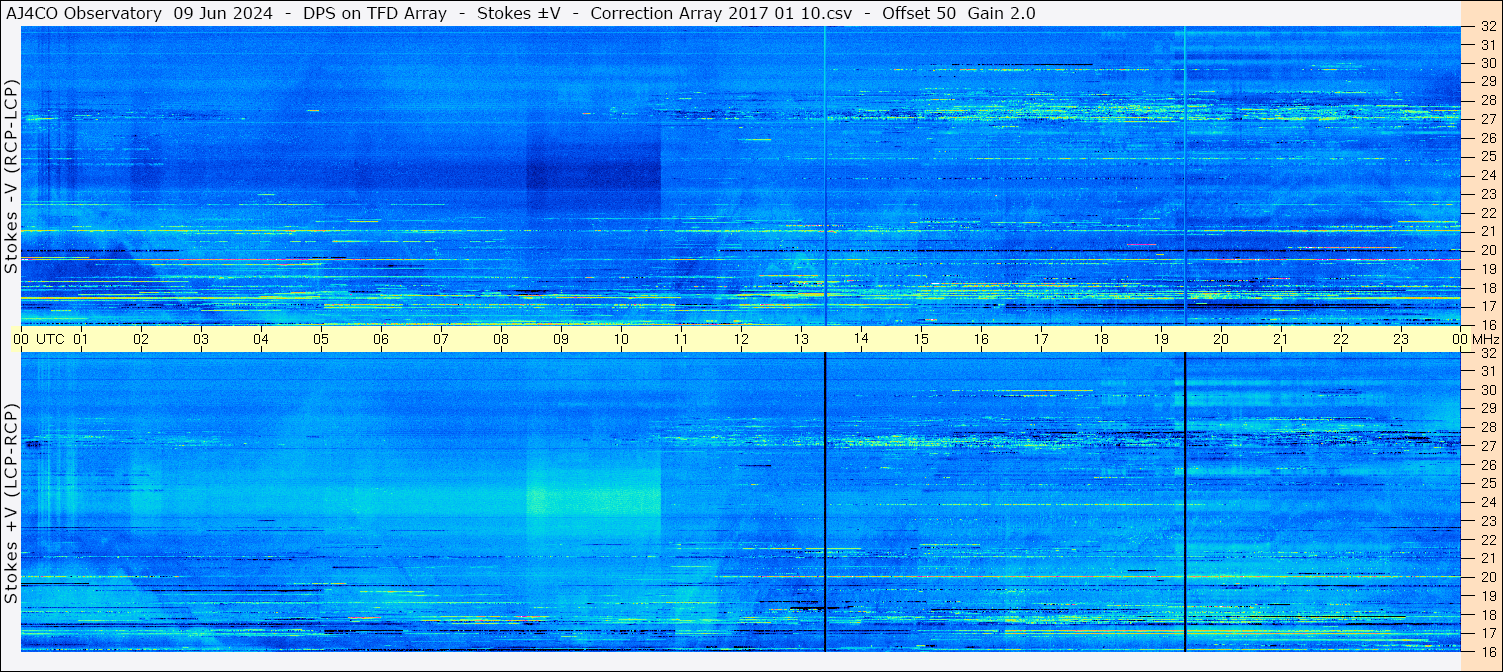Select hour 21 on the UTC time axis

(1281, 339)
